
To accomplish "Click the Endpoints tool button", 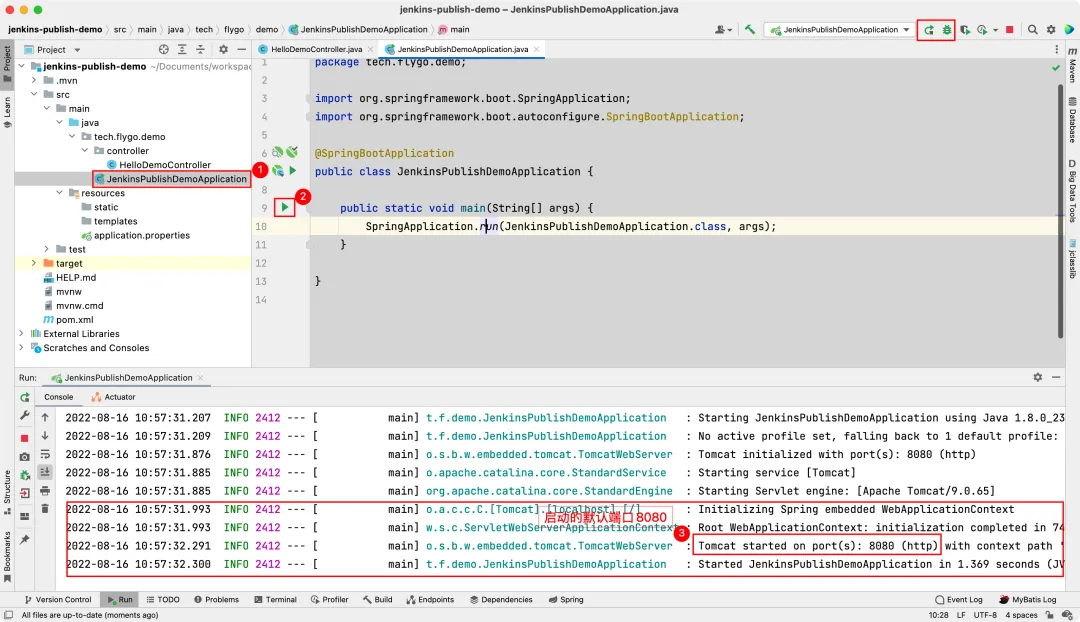I will pyautogui.click(x=430, y=599).
